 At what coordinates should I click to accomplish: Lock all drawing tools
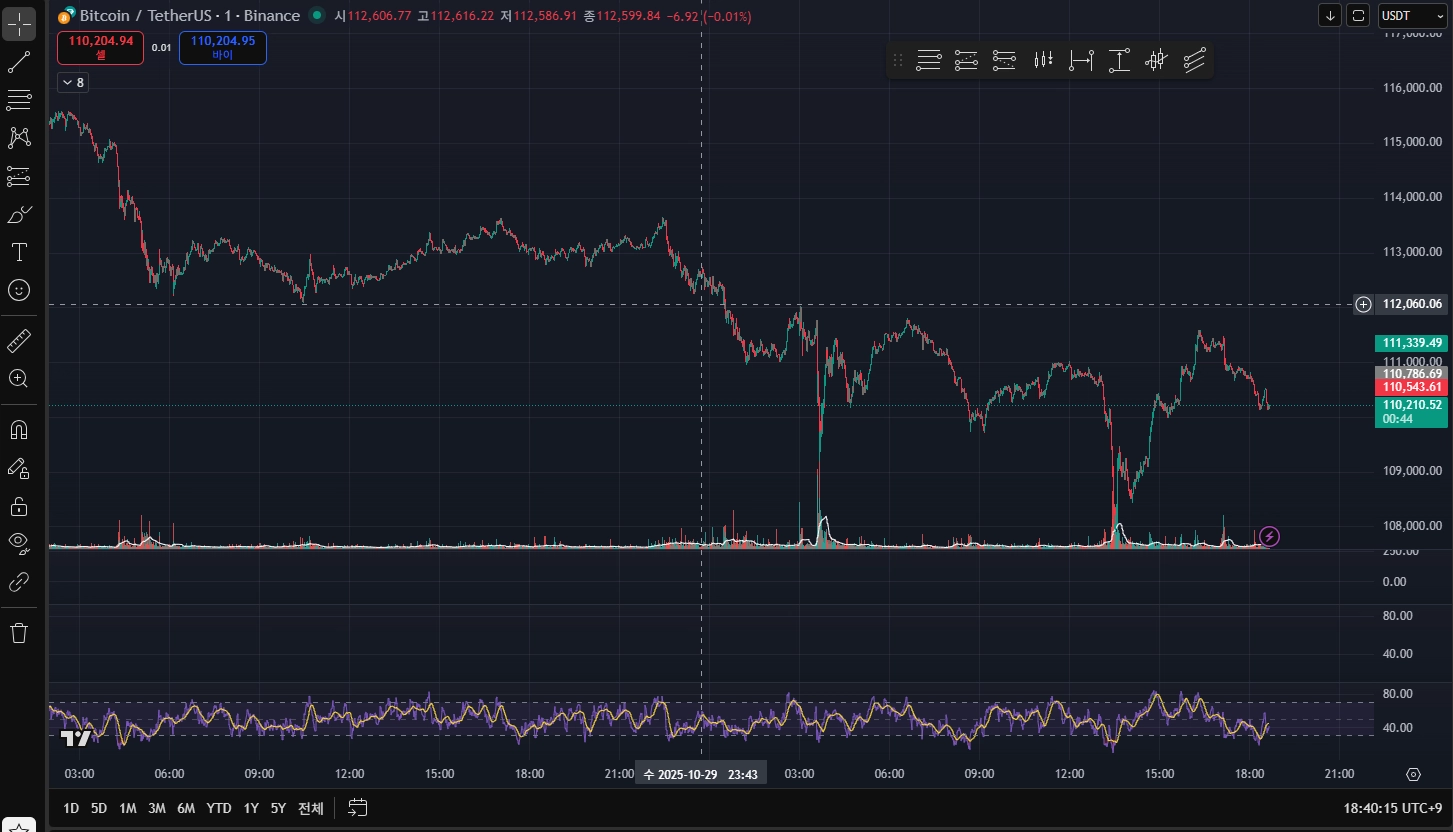[19, 505]
